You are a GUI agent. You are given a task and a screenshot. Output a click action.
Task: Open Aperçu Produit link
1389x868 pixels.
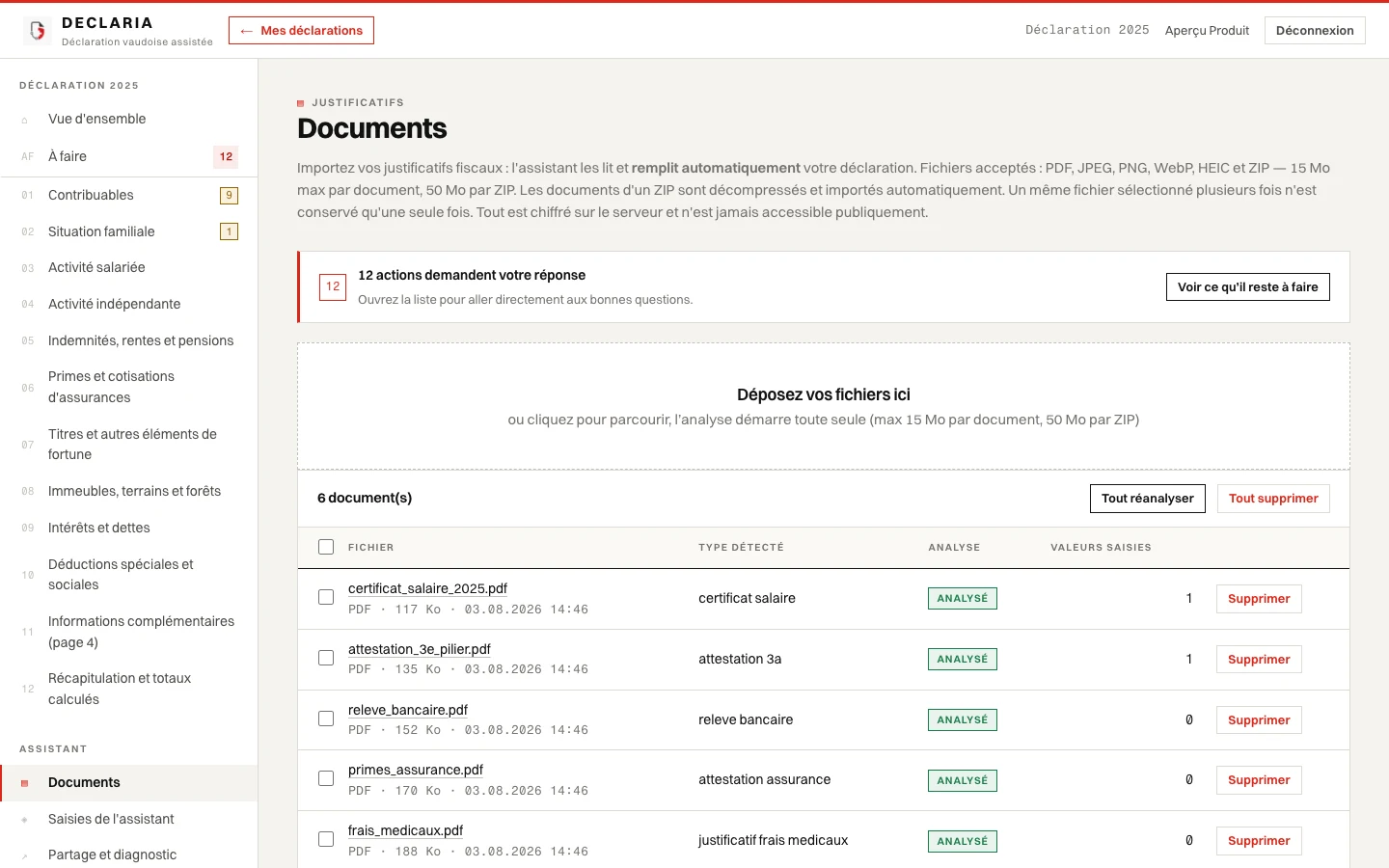(x=1207, y=31)
